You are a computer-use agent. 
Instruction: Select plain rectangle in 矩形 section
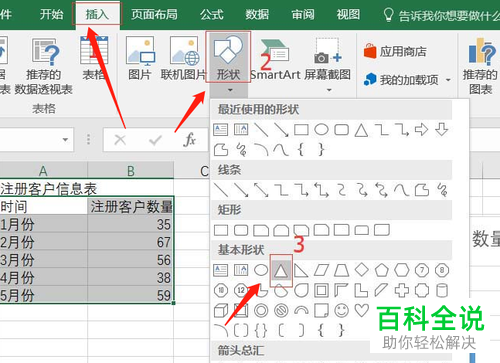point(221,230)
